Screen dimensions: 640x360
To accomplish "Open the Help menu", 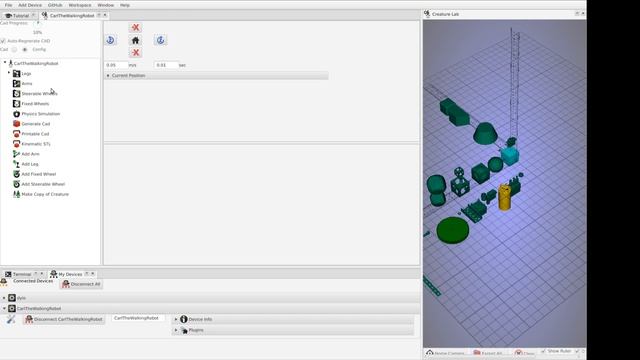I will 124,5.
